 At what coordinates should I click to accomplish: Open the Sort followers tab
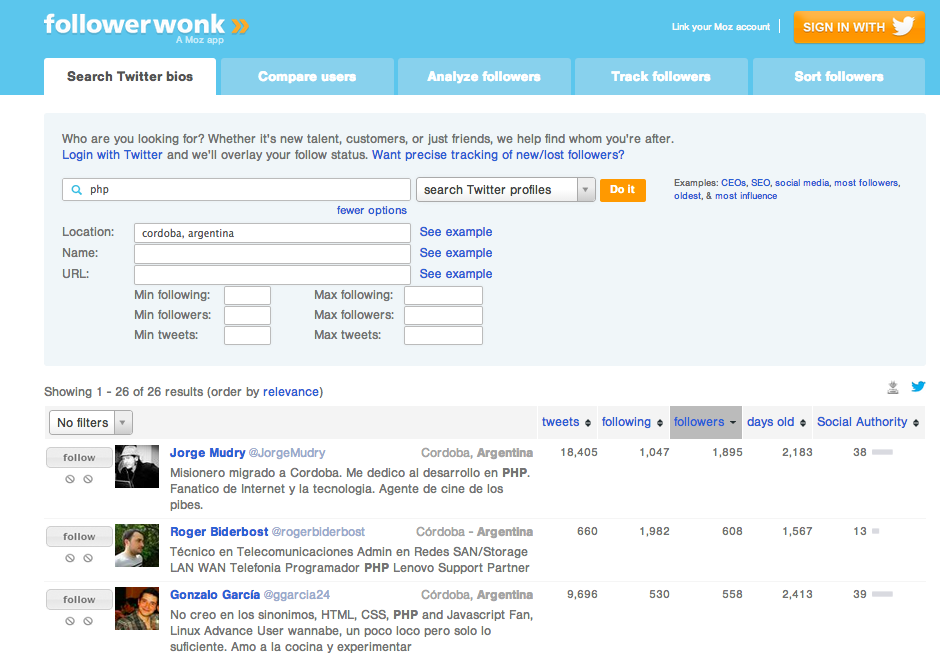tap(839, 77)
